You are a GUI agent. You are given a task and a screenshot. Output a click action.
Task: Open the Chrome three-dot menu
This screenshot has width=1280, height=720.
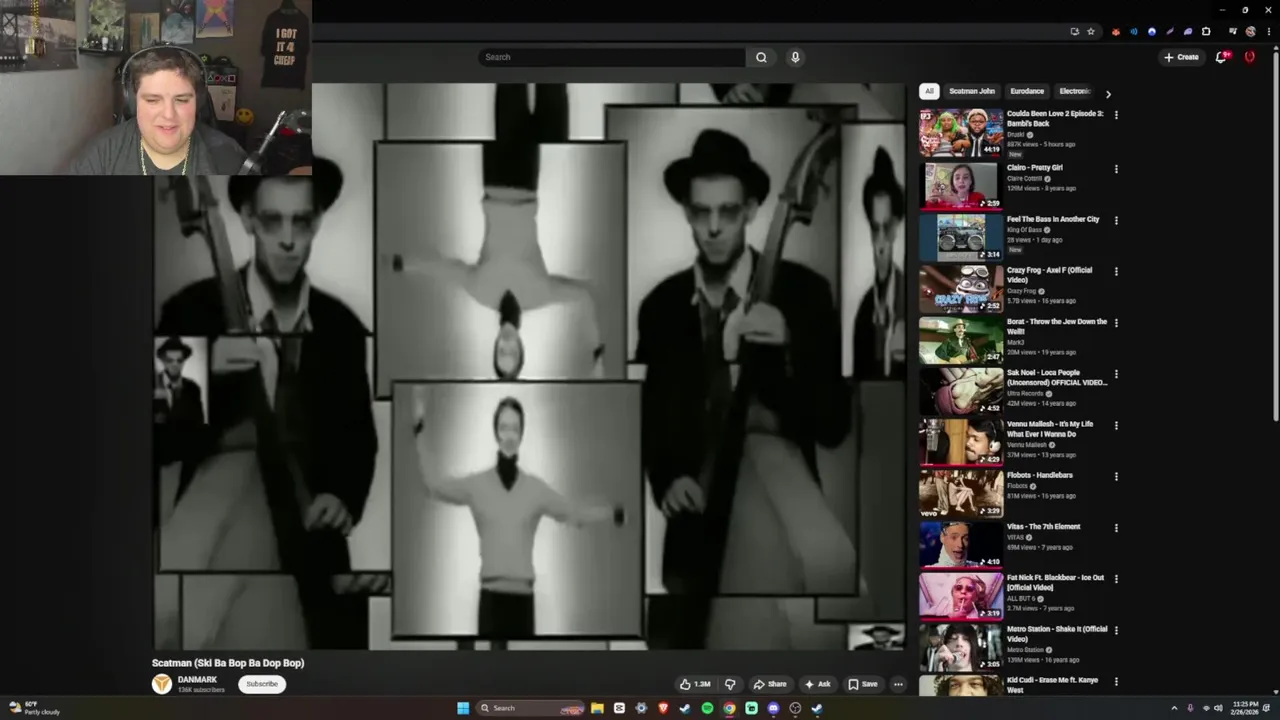(x=1267, y=31)
